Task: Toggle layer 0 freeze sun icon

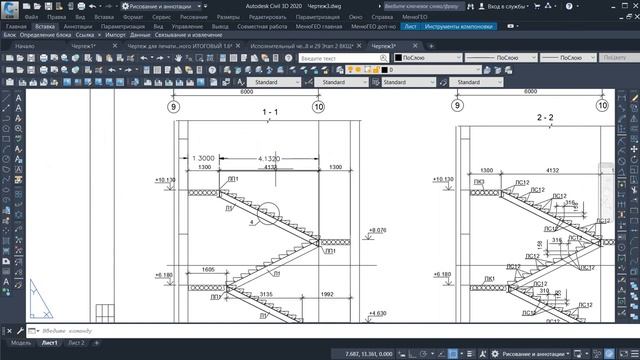Action: click(x=358, y=70)
